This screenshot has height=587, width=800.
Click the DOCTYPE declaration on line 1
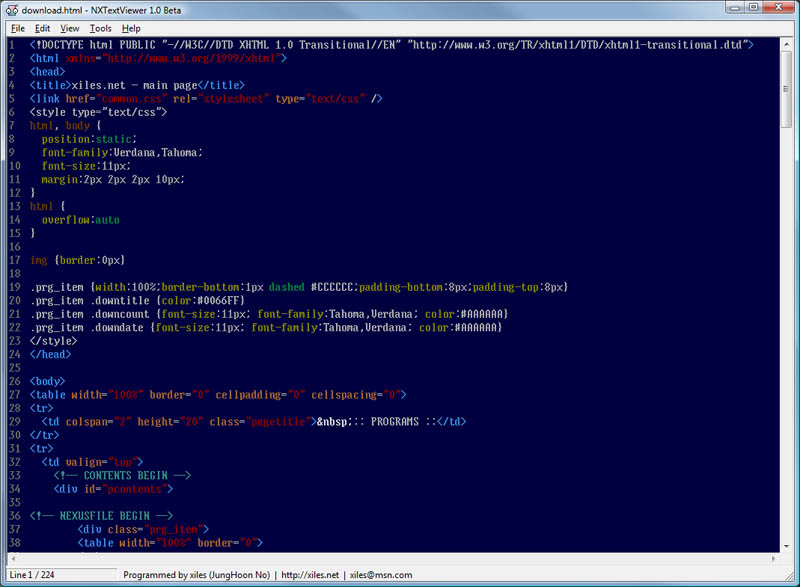tap(391, 45)
